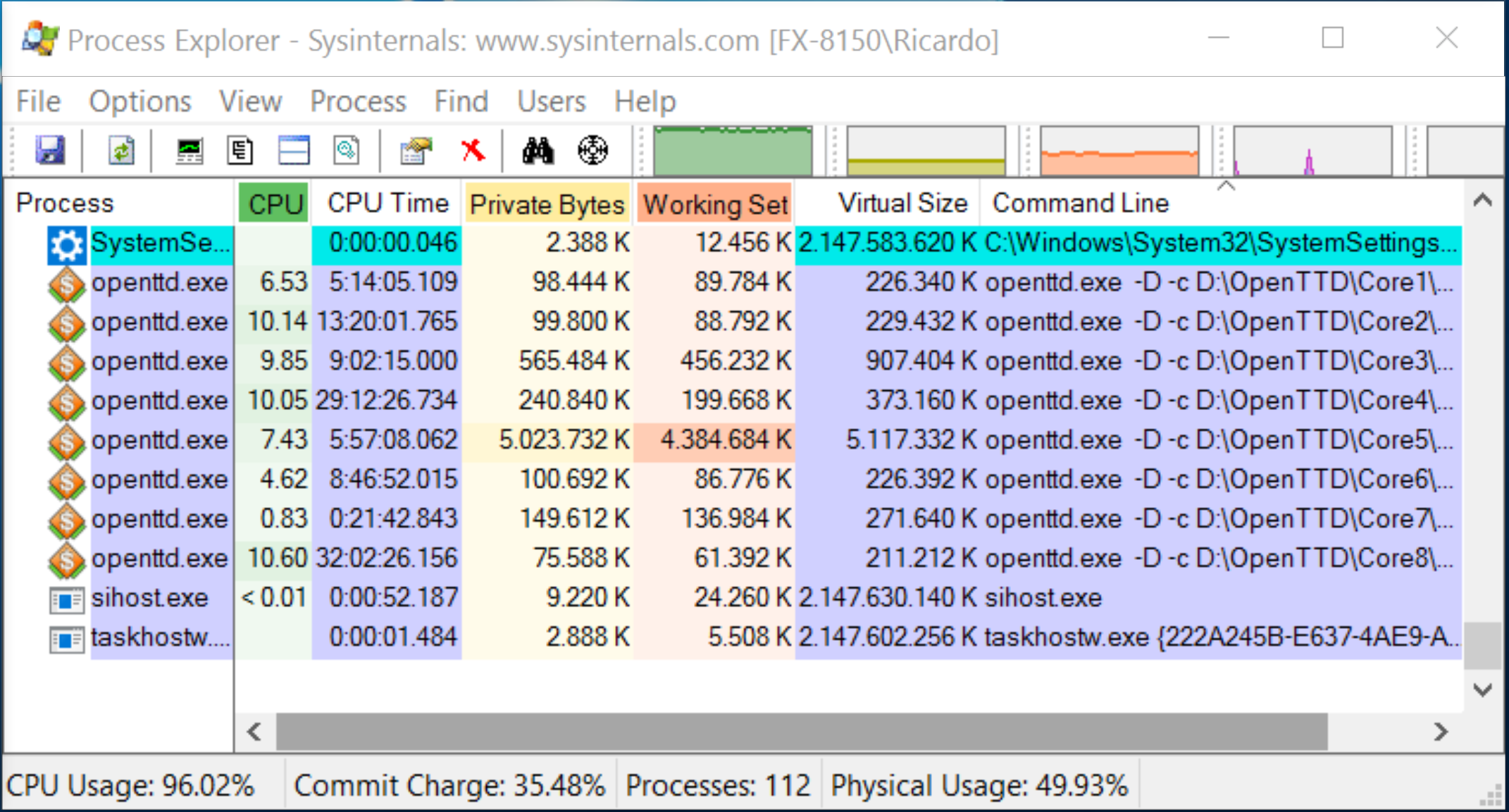Click Commit Charge: 35.48% in status bar
This screenshot has width=1509, height=812.
coord(449,785)
